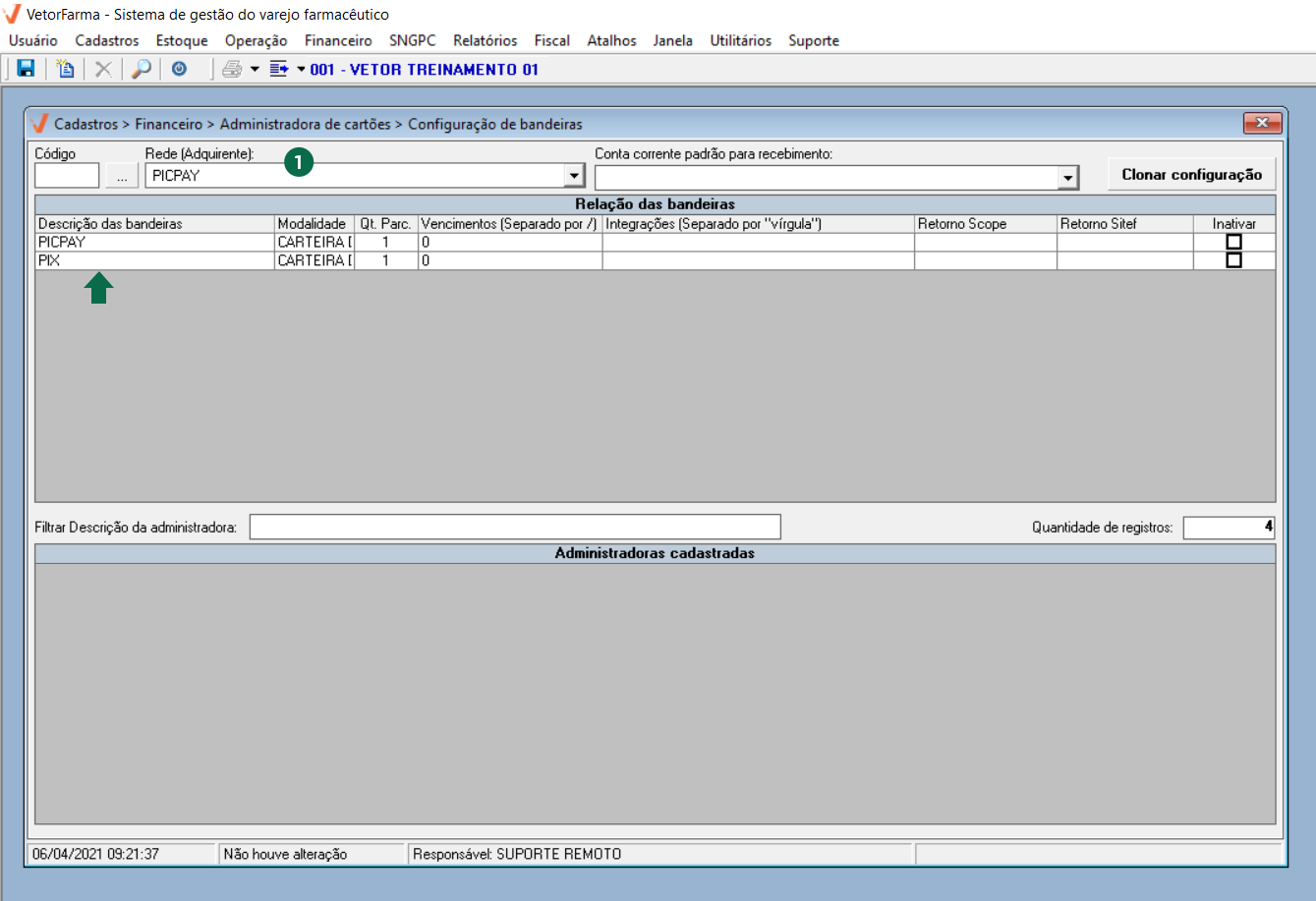
Task: Click the Retorno Sitef column header
Action: coord(1126,224)
